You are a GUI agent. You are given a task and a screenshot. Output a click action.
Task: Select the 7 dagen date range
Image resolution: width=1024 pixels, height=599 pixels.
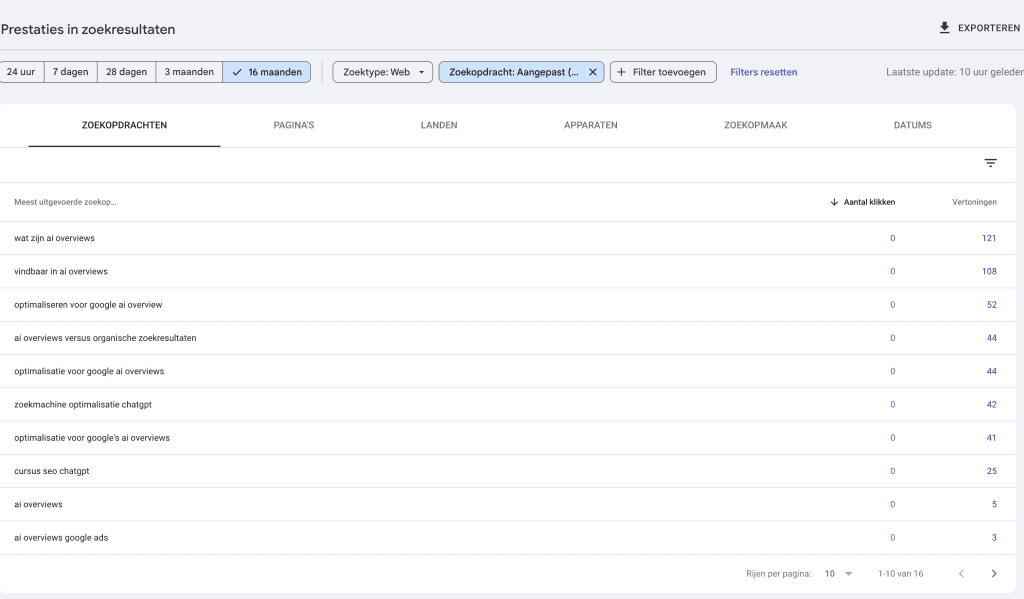[71, 72]
